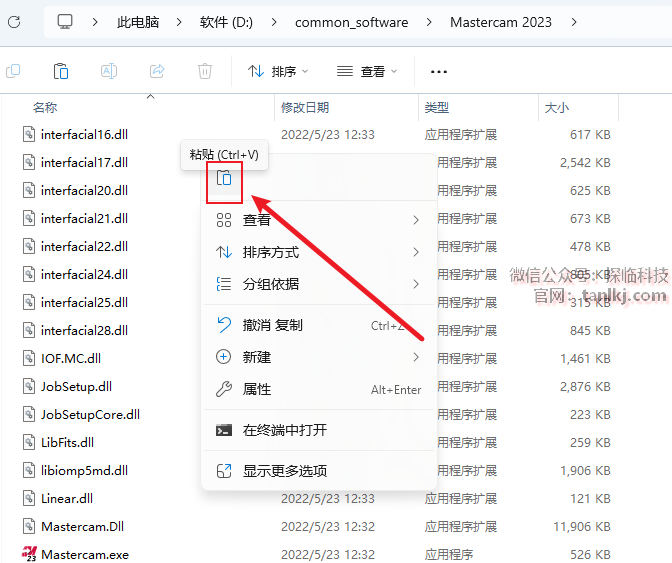The height and width of the screenshot is (563, 672).
Task: Click the Mastercam.exe application icon
Action: pyautogui.click(x=29, y=554)
